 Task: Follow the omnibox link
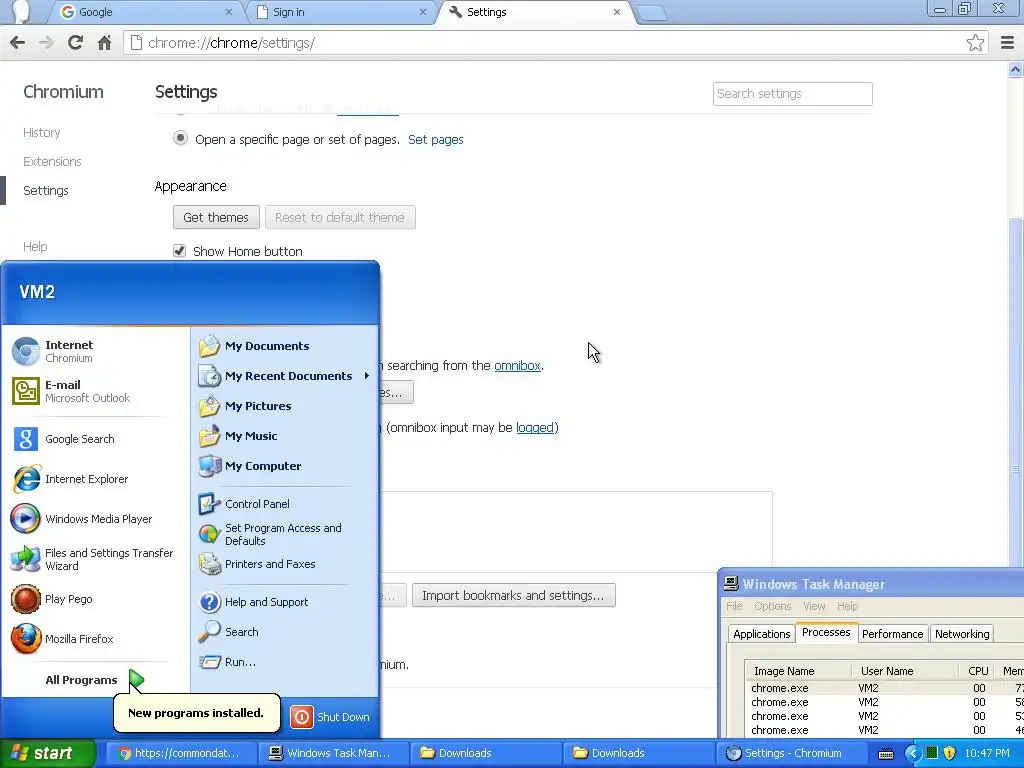(x=517, y=366)
